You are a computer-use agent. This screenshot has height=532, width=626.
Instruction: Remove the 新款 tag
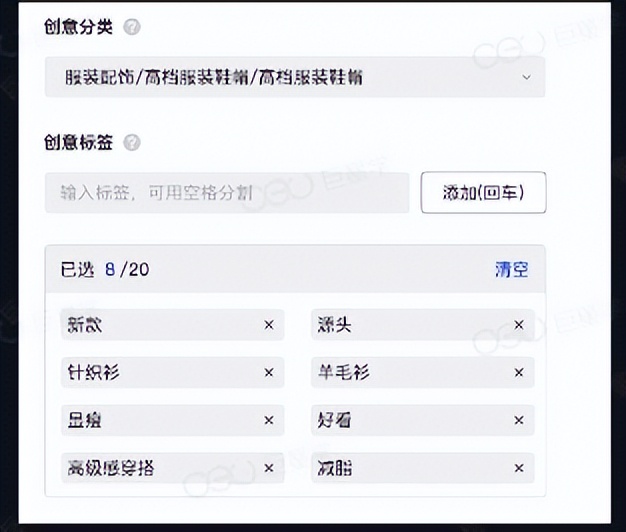[268, 325]
